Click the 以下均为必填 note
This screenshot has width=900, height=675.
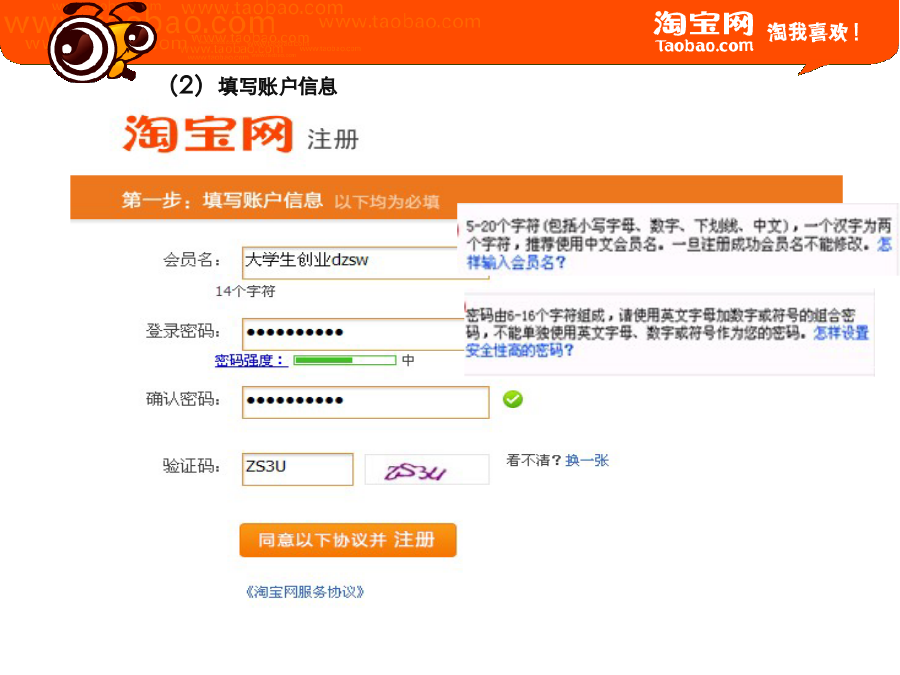pos(387,201)
